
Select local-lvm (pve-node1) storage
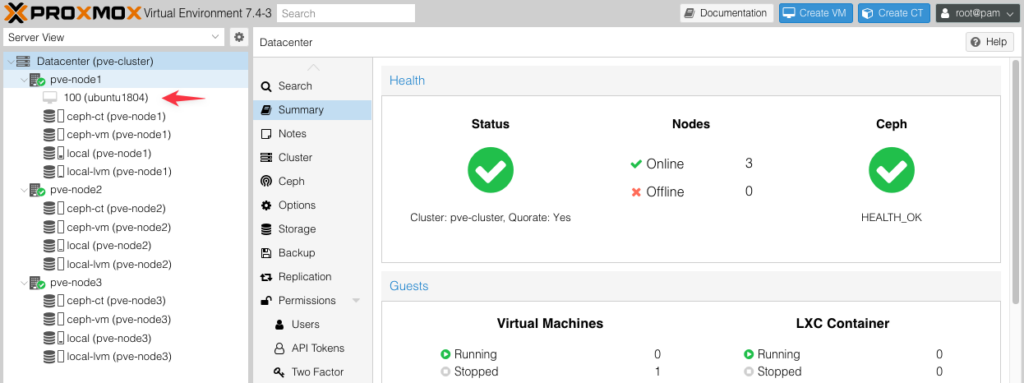coord(119,172)
